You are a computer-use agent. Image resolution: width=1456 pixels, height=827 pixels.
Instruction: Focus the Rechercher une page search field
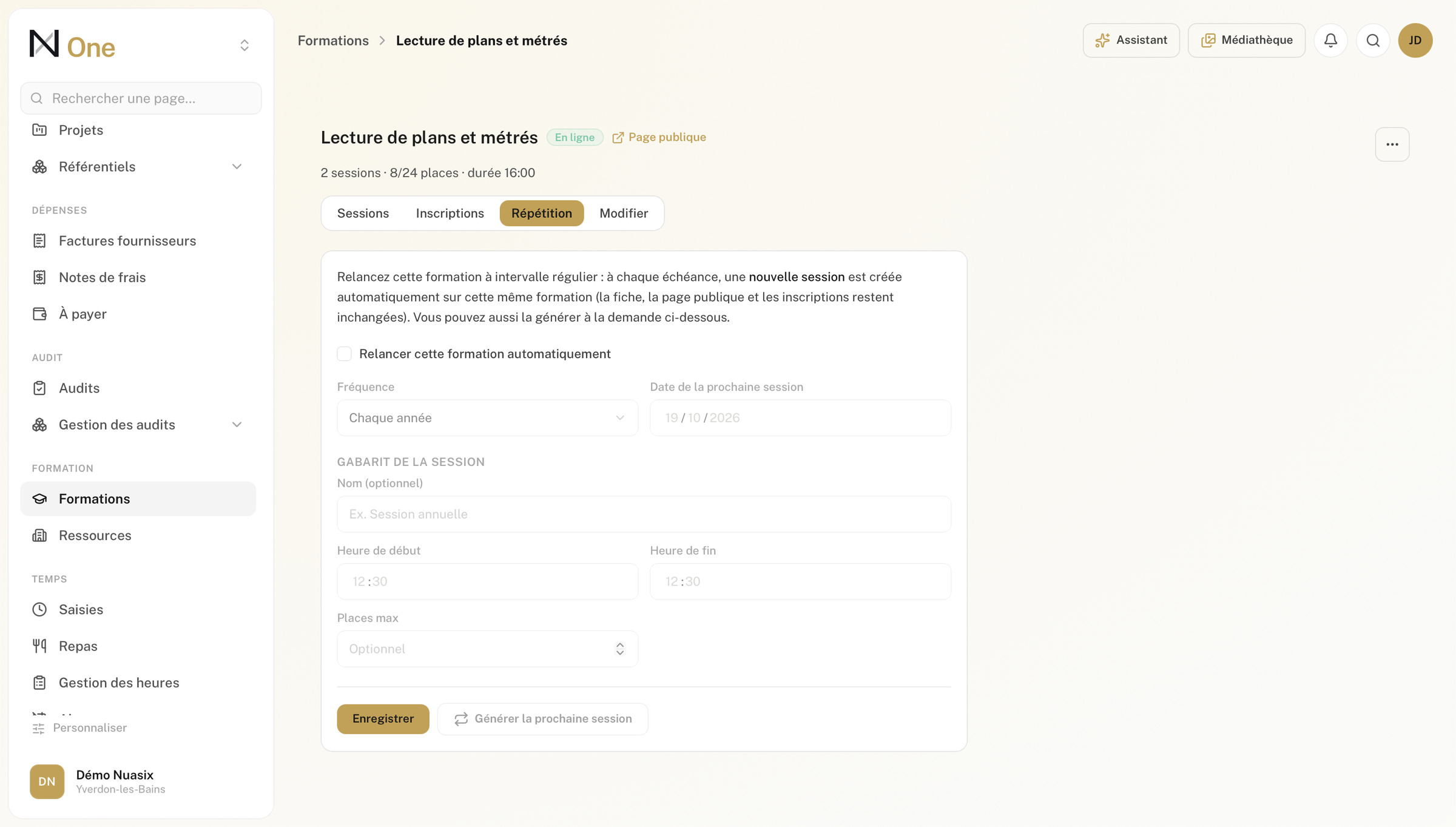[x=141, y=98]
